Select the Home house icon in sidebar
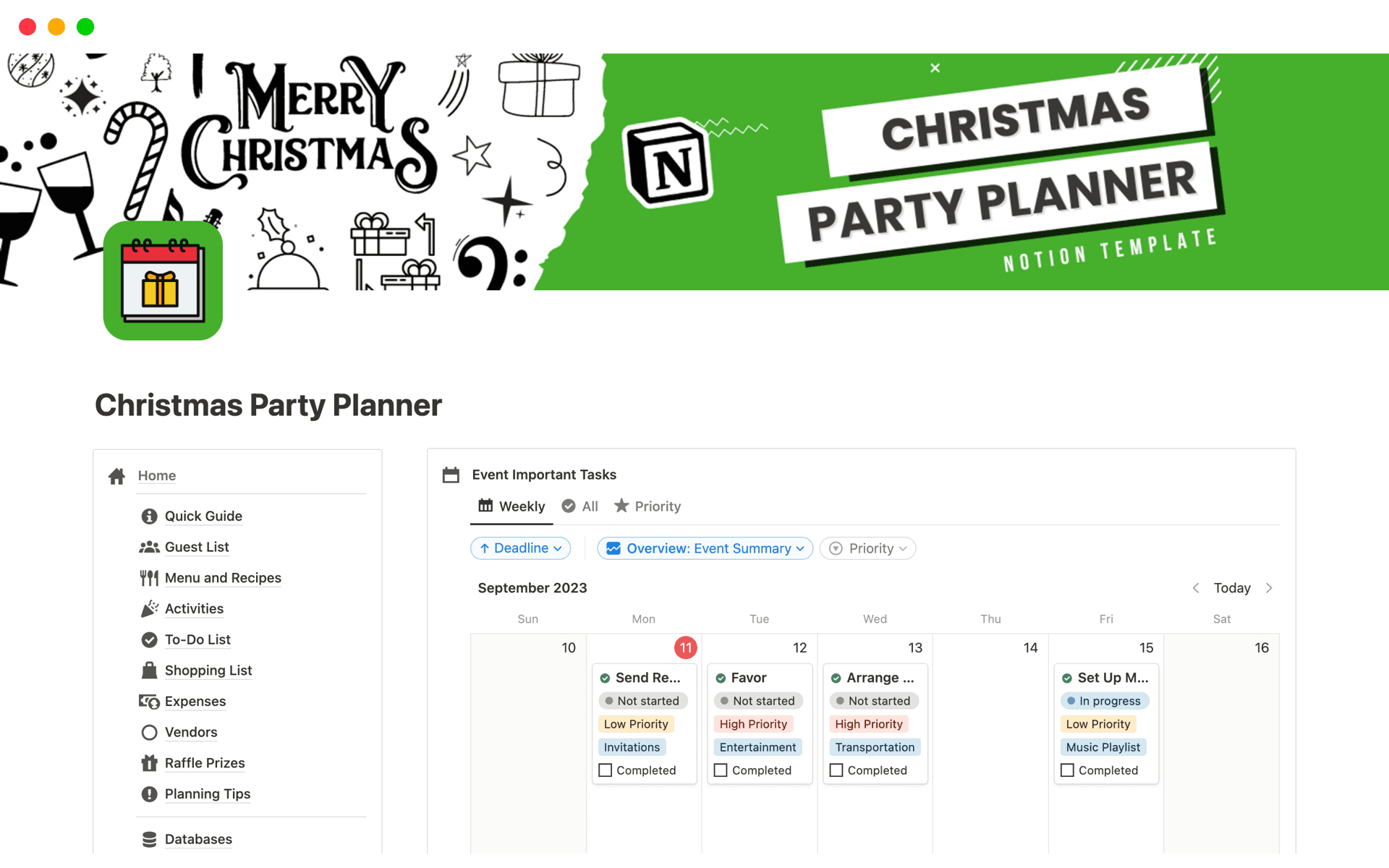The height and width of the screenshot is (868, 1389). coord(116,476)
